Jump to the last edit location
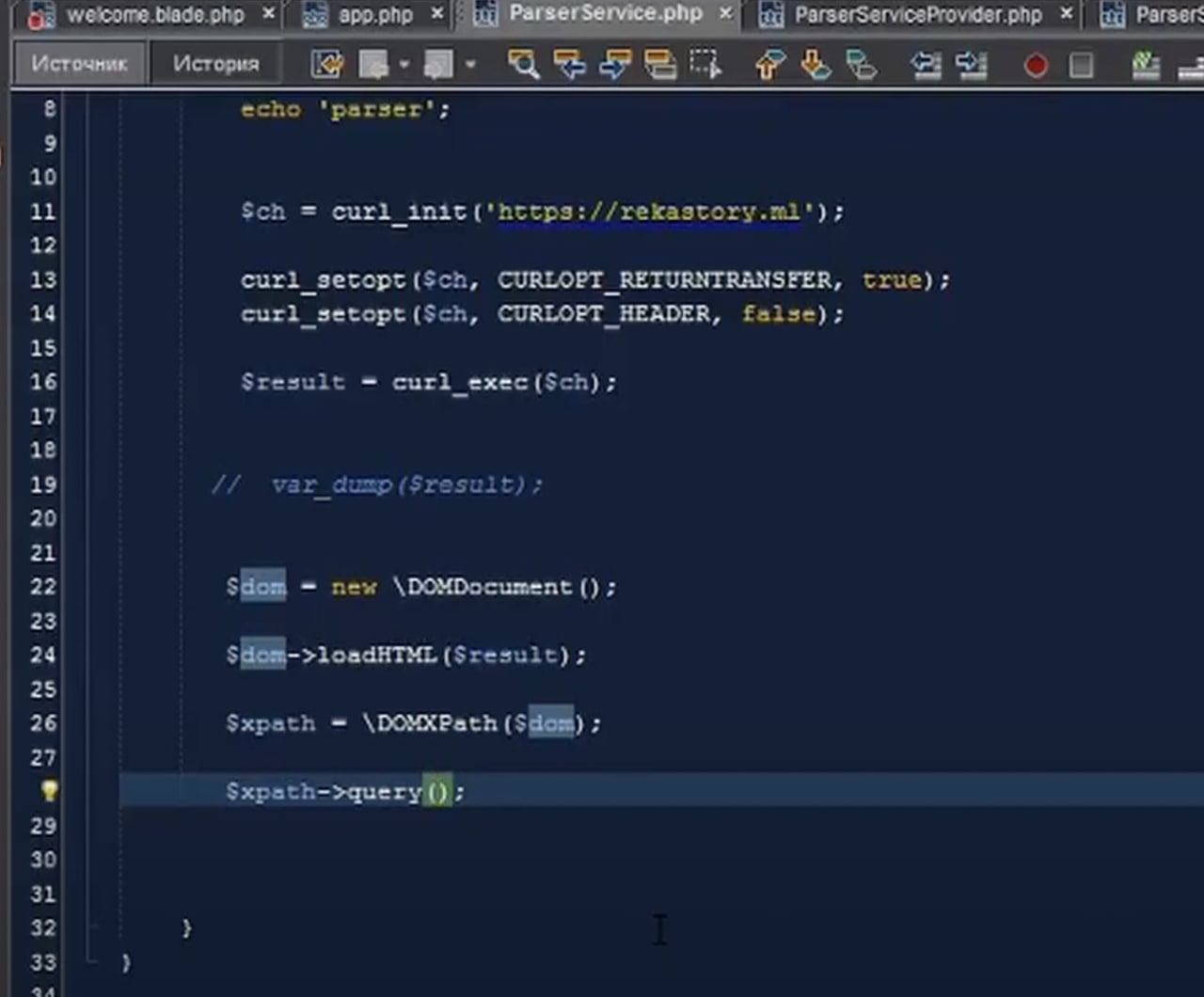Screen dimensions: 1204x997 pos(327,64)
